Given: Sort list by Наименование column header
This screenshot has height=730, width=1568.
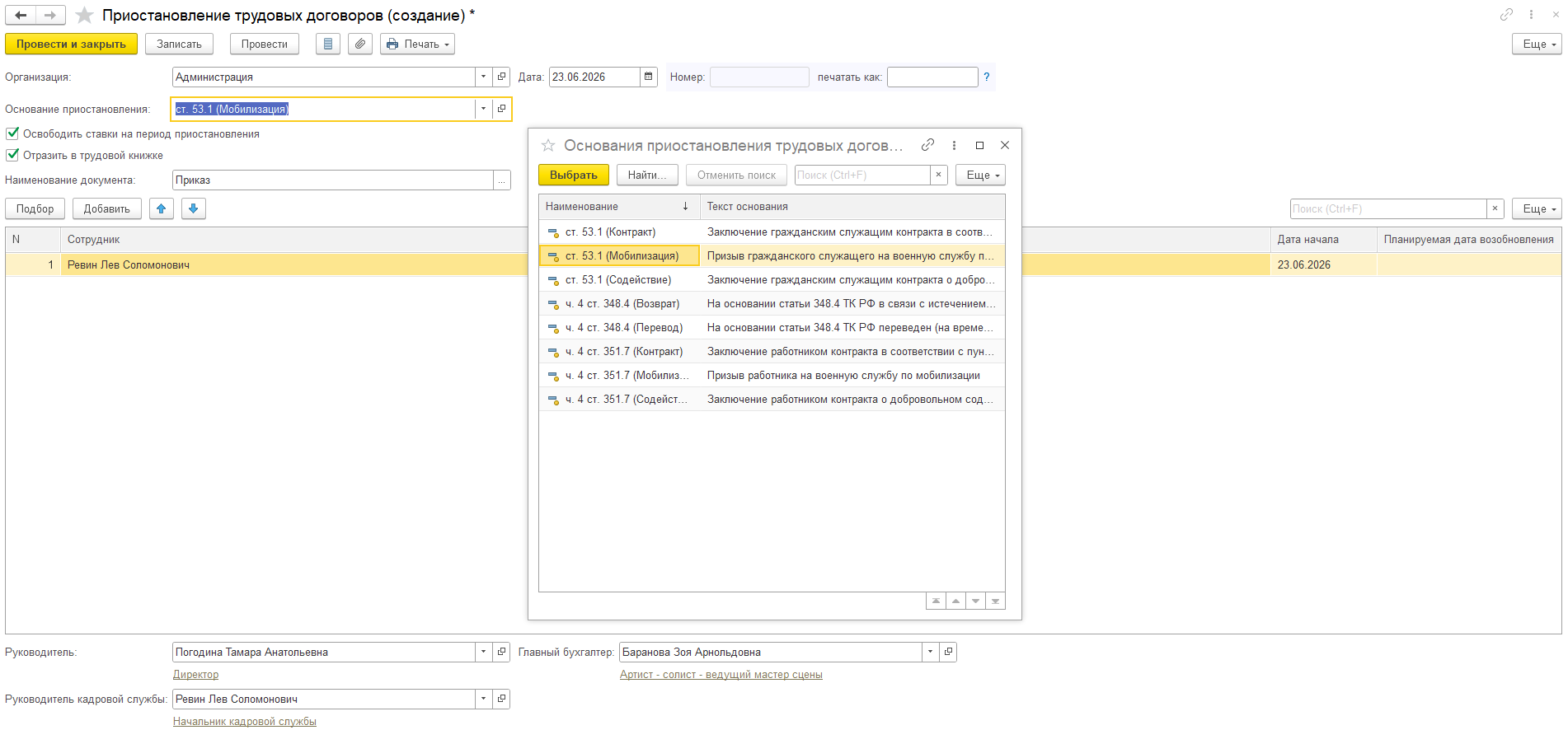Looking at the screenshot, I should tap(619, 207).
